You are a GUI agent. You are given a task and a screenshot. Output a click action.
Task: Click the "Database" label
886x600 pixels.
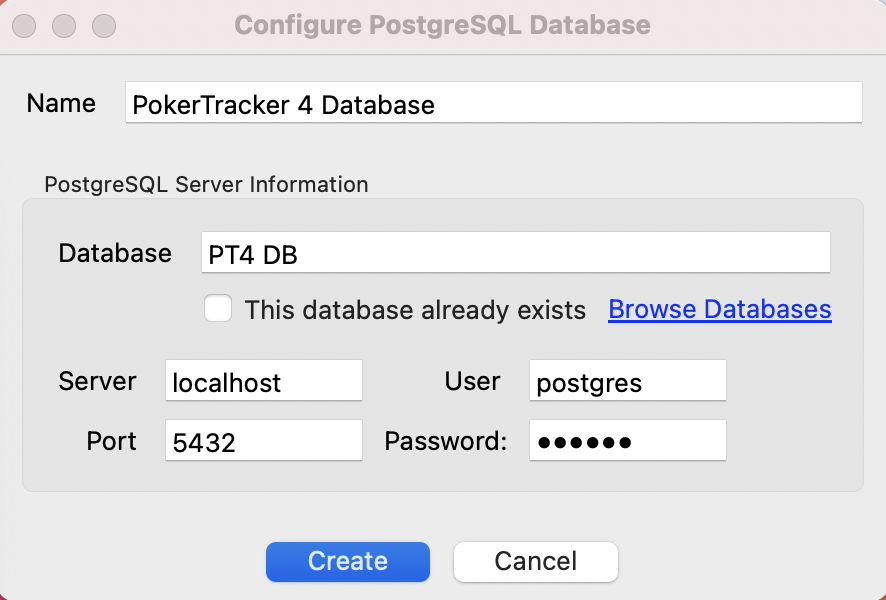[x=115, y=253]
